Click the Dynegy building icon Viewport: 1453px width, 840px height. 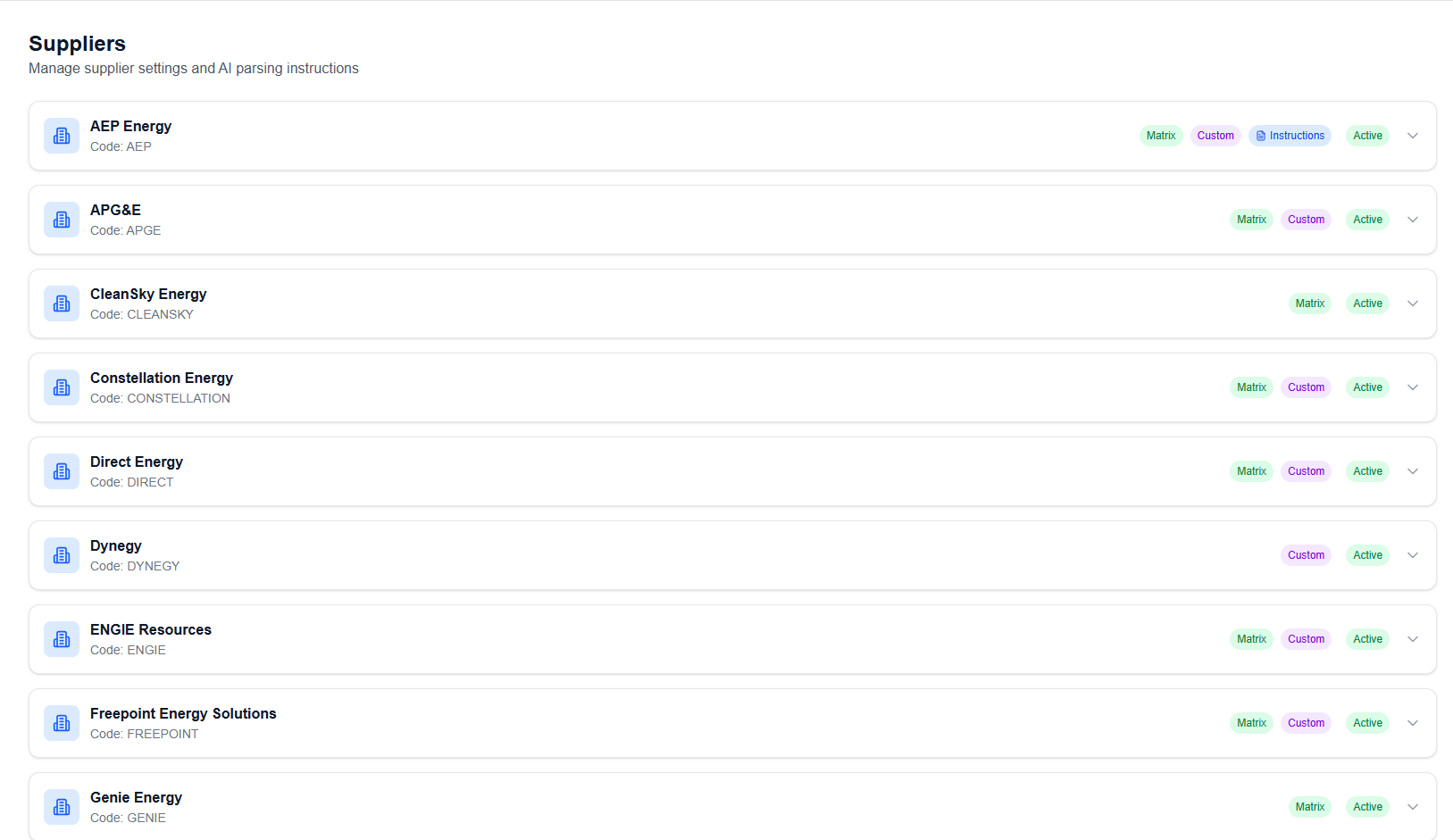[x=62, y=555]
